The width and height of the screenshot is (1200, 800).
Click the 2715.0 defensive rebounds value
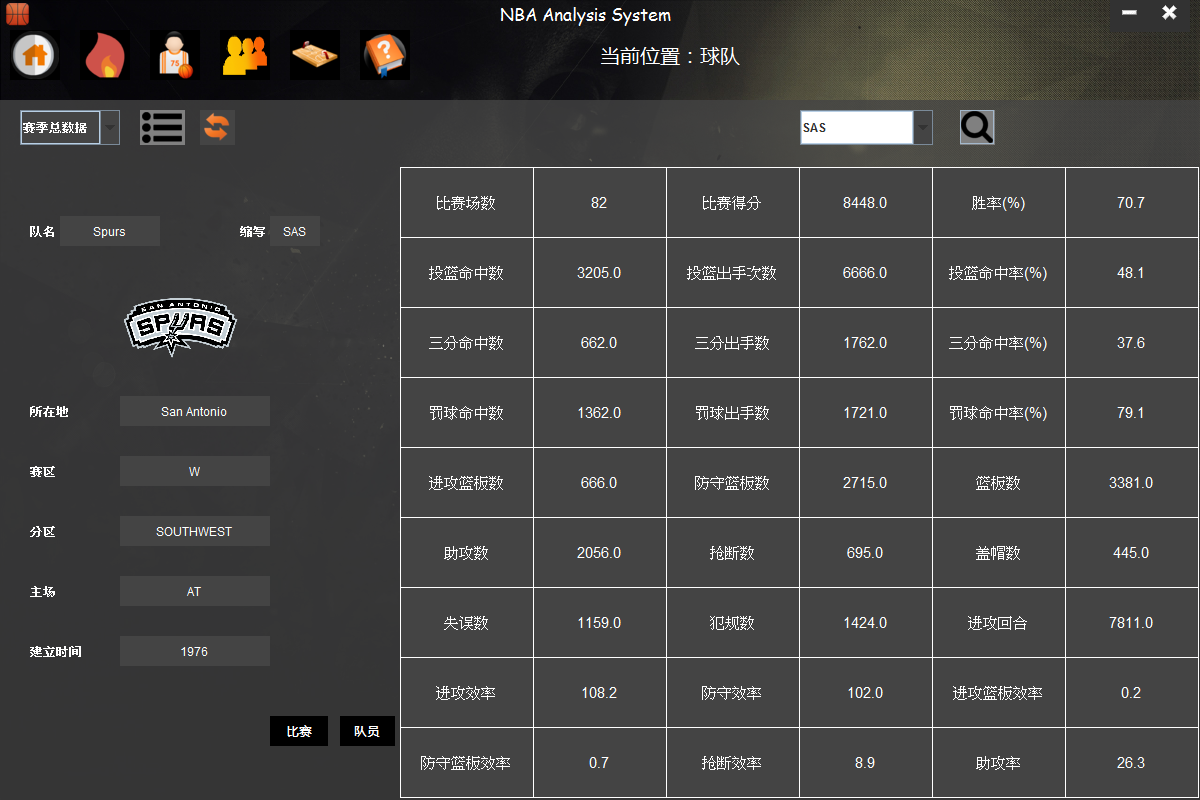click(x=866, y=483)
